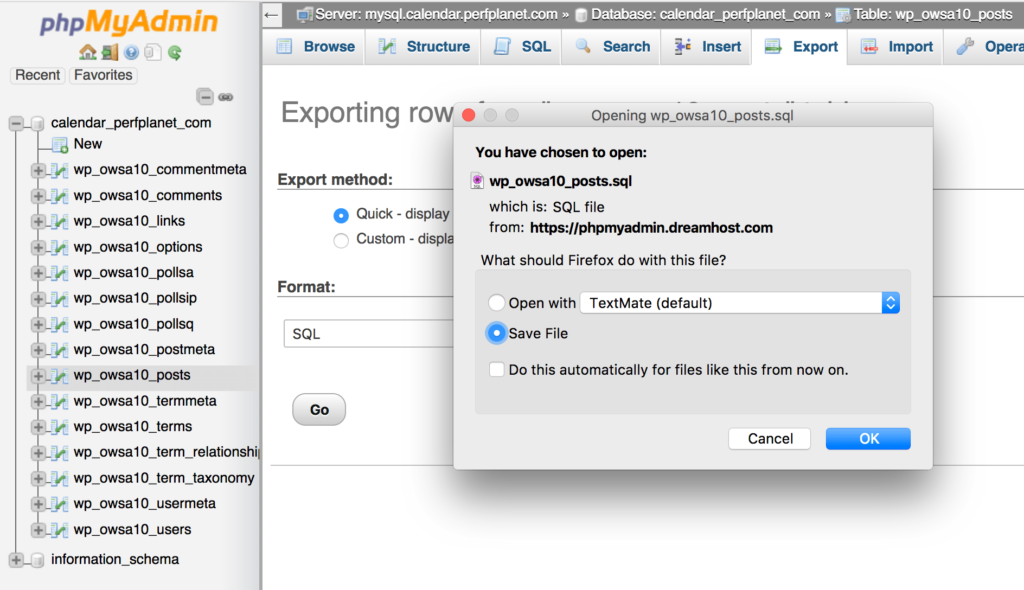The width and height of the screenshot is (1024, 590).
Task: Select Quick export method radio button
Action: (x=341, y=215)
